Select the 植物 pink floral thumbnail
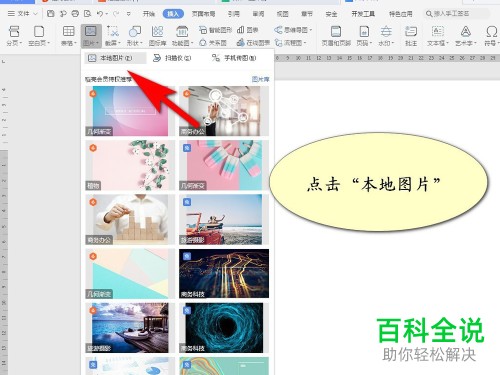500x375 pixels. [130, 165]
